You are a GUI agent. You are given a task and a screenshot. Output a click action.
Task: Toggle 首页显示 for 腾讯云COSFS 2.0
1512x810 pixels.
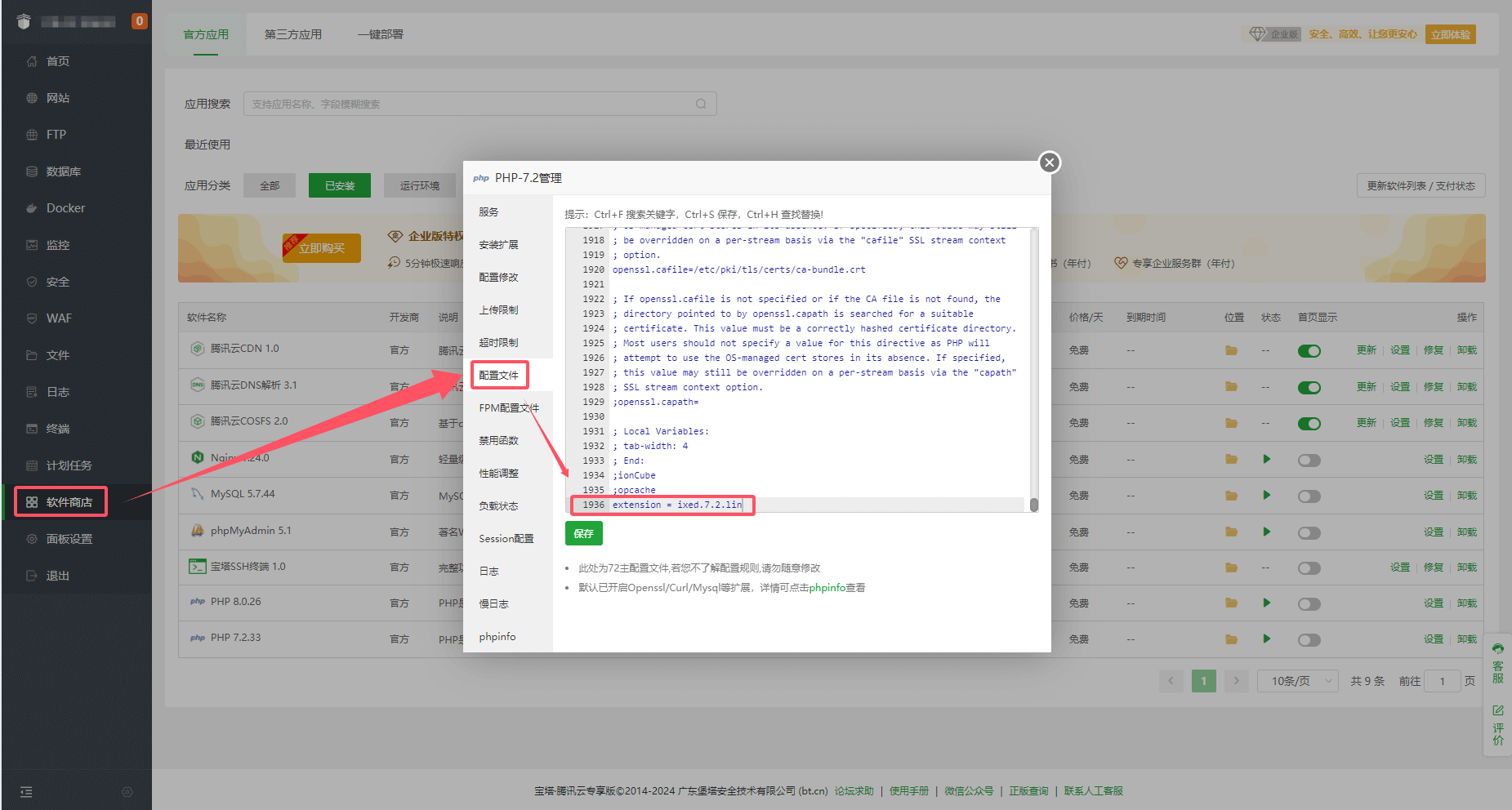1309,424
